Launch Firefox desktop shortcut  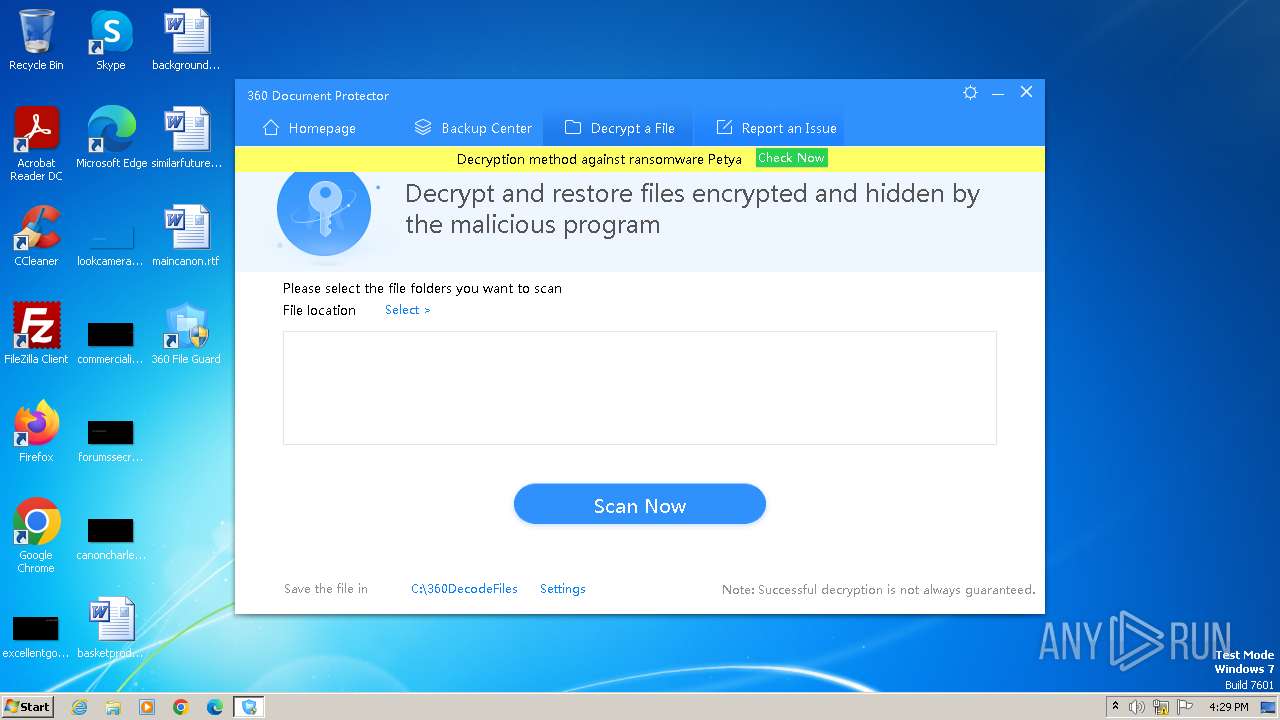click(36, 433)
